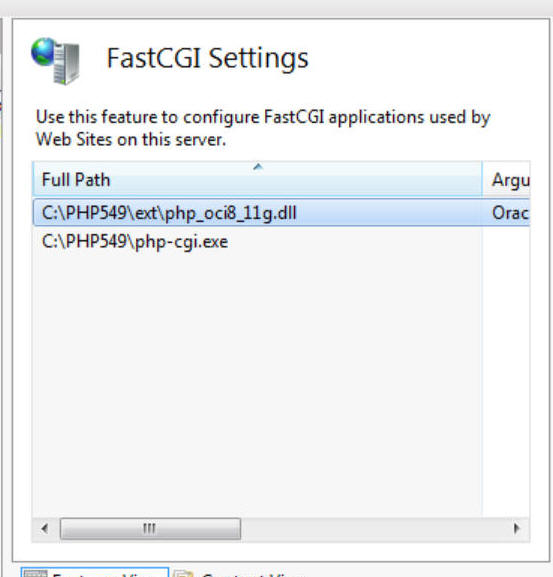Click the right scroll arrow of horizontal scrollbar
Screen dimensions: 553x577
(x=517, y=529)
